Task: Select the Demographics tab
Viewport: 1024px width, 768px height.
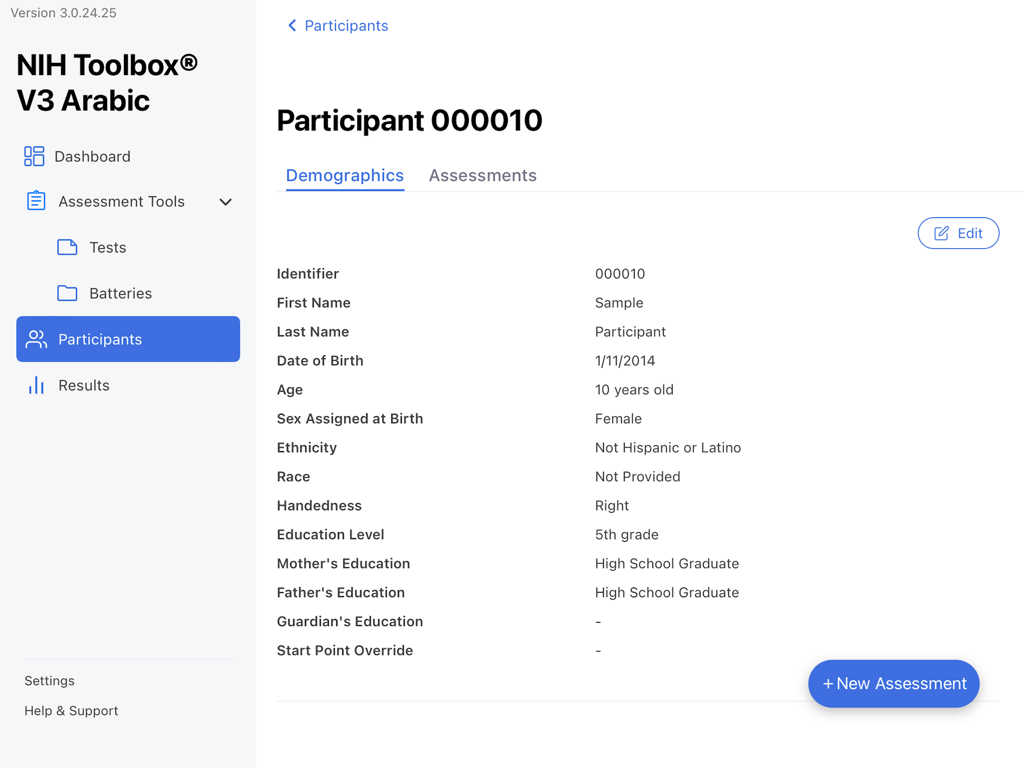Action: coord(344,175)
